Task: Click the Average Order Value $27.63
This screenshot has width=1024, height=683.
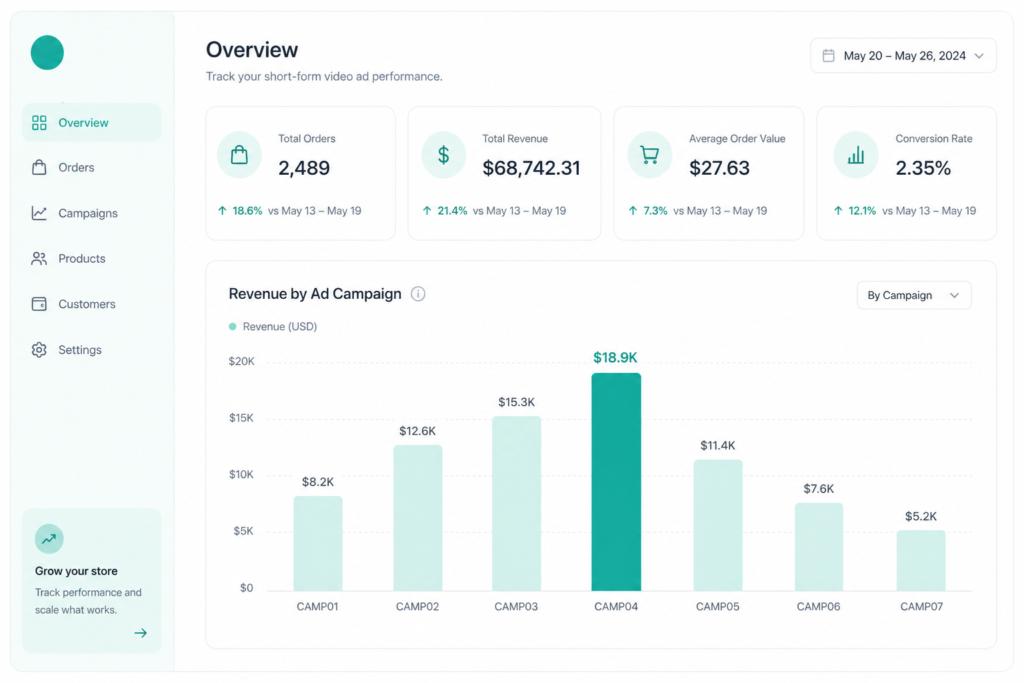Action: [x=720, y=168]
